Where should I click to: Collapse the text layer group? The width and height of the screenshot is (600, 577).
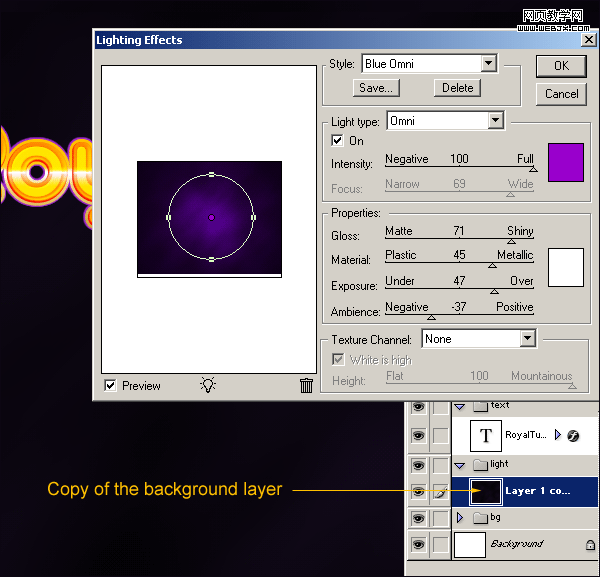pyautogui.click(x=460, y=406)
